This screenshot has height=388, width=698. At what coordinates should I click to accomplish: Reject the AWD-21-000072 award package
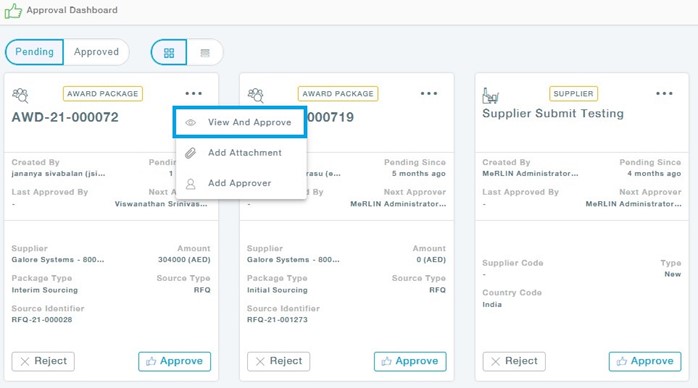click(x=43, y=361)
